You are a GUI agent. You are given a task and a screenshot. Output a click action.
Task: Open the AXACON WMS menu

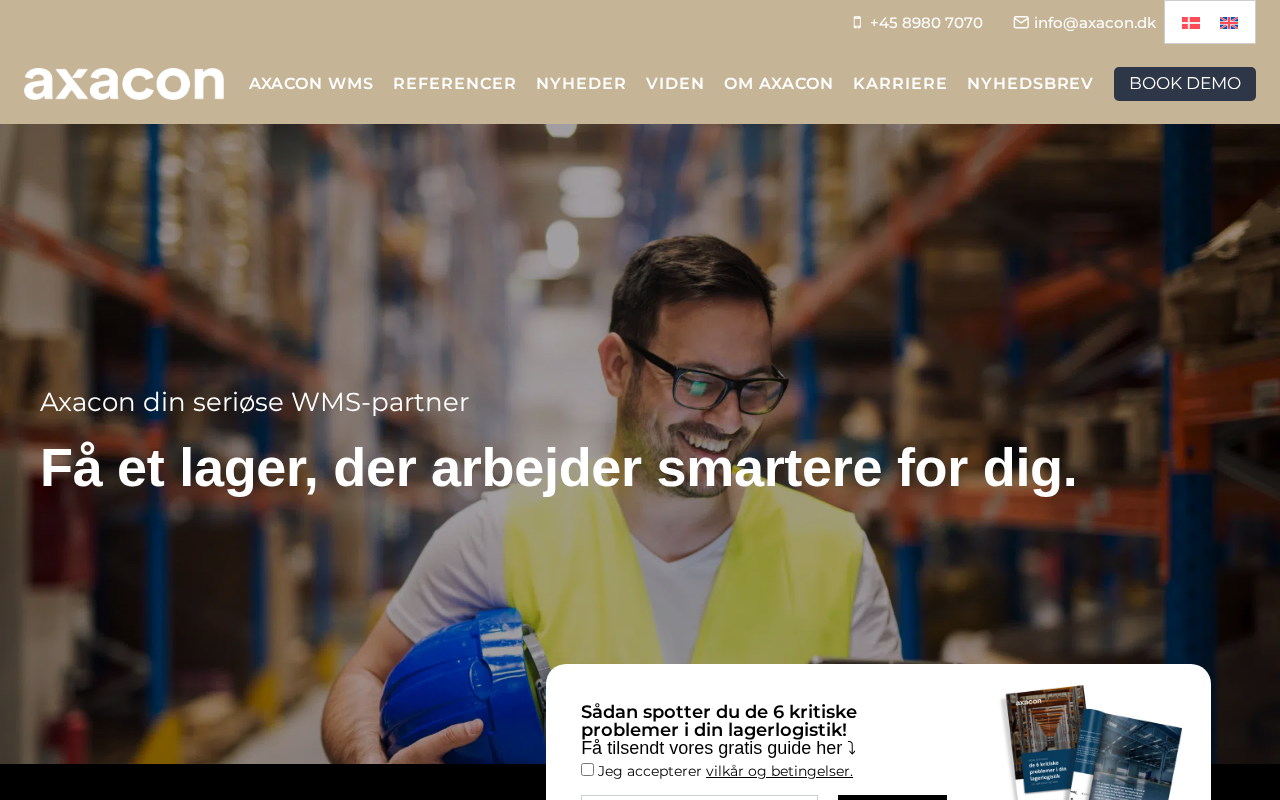(x=311, y=84)
